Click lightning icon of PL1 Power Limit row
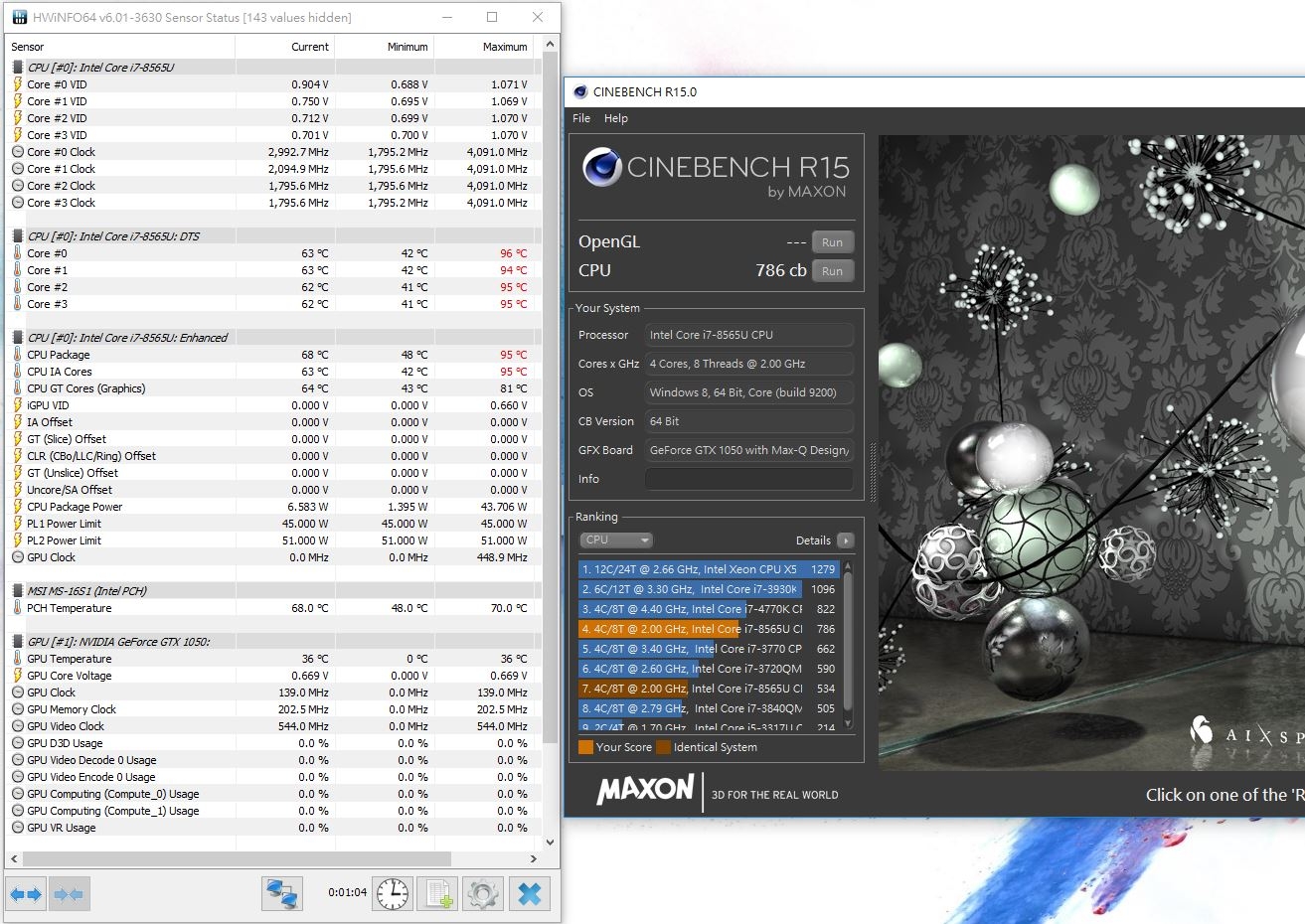Screen dimensions: 1305x924 17,524
